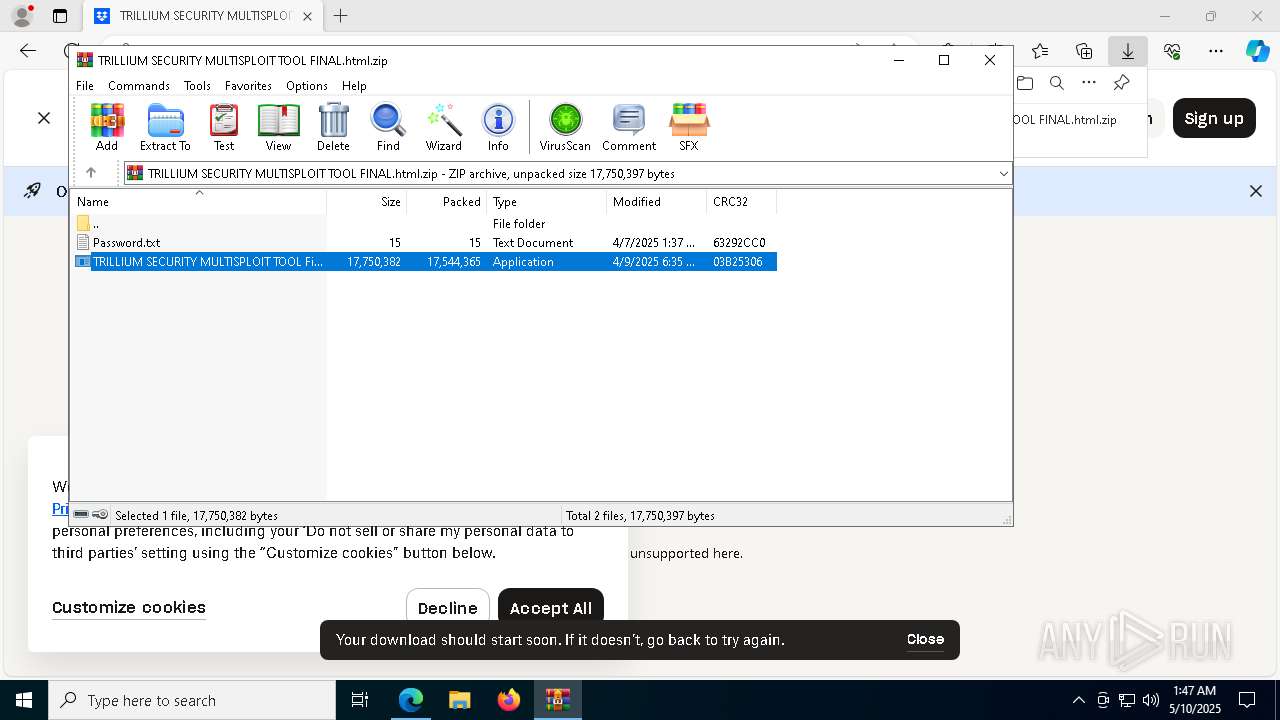Open Edge collections icon
The height and width of the screenshot is (720, 1280).
[1084, 51]
